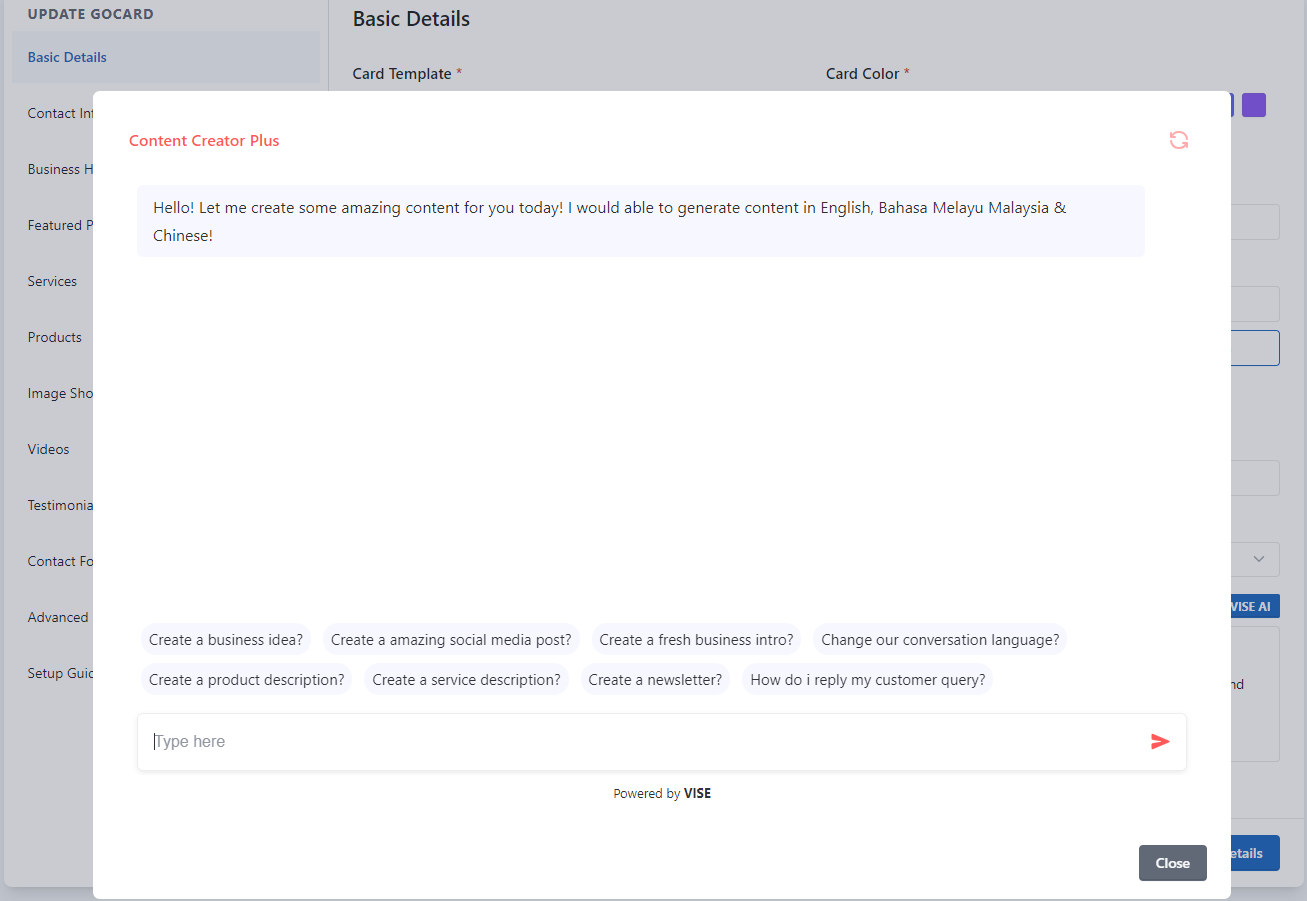Open Basic Details in sidebar
The height and width of the screenshot is (901, 1307).
[x=67, y=57]
